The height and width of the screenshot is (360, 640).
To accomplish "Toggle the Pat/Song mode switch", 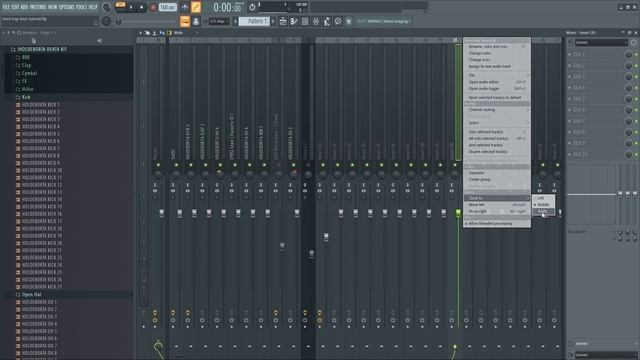I will coord(120,5).
